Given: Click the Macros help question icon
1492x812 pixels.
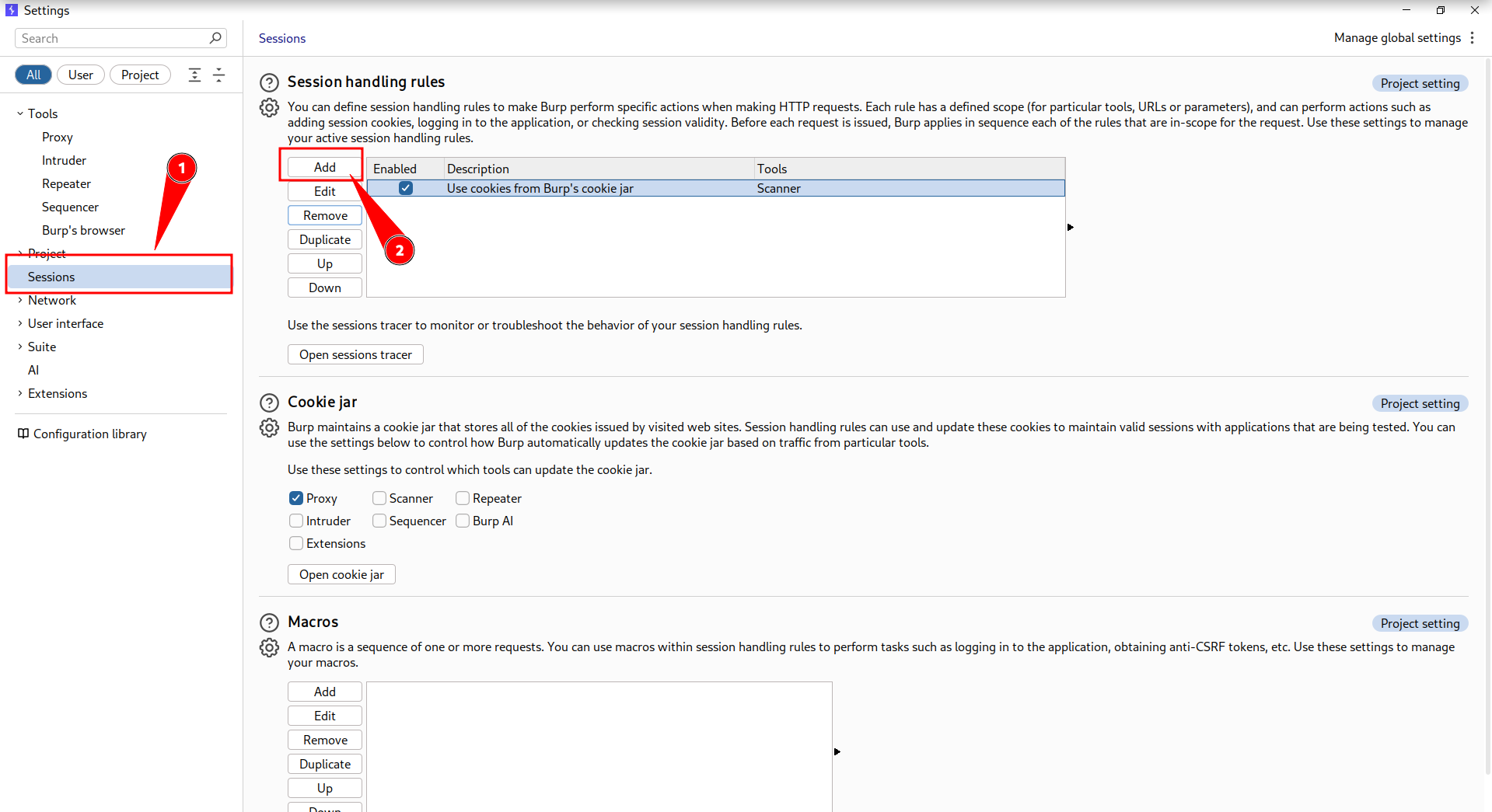Looking at the screenshot, I should click(x=269, y=622).
